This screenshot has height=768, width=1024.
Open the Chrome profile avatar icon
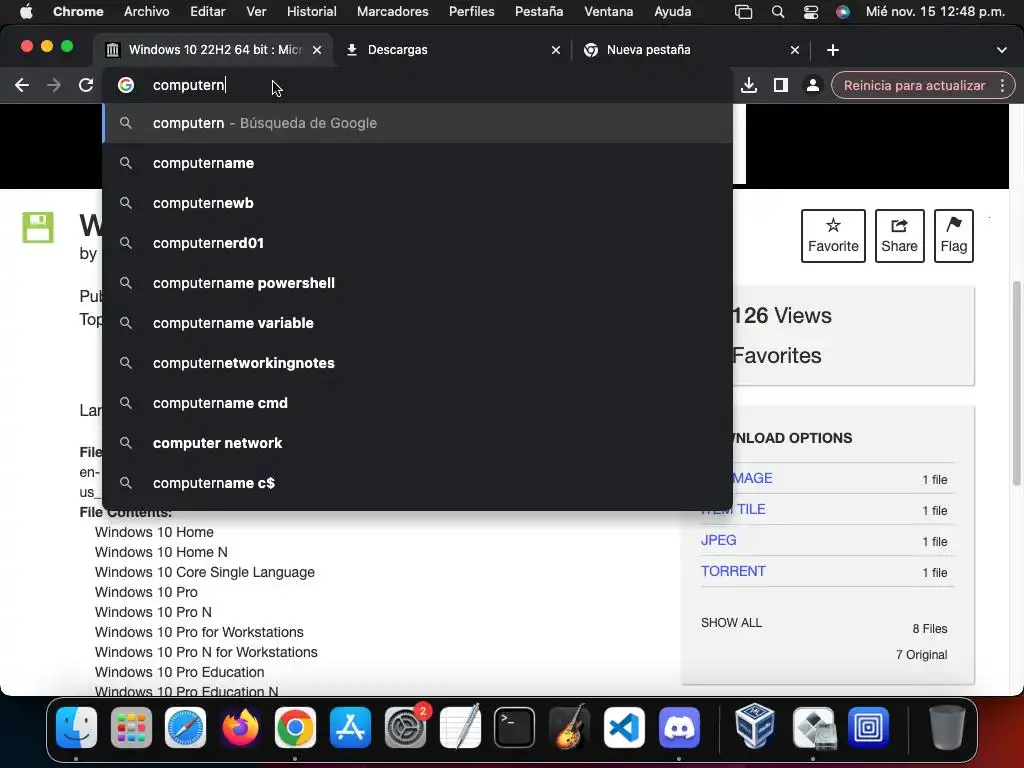coord(812,85)
